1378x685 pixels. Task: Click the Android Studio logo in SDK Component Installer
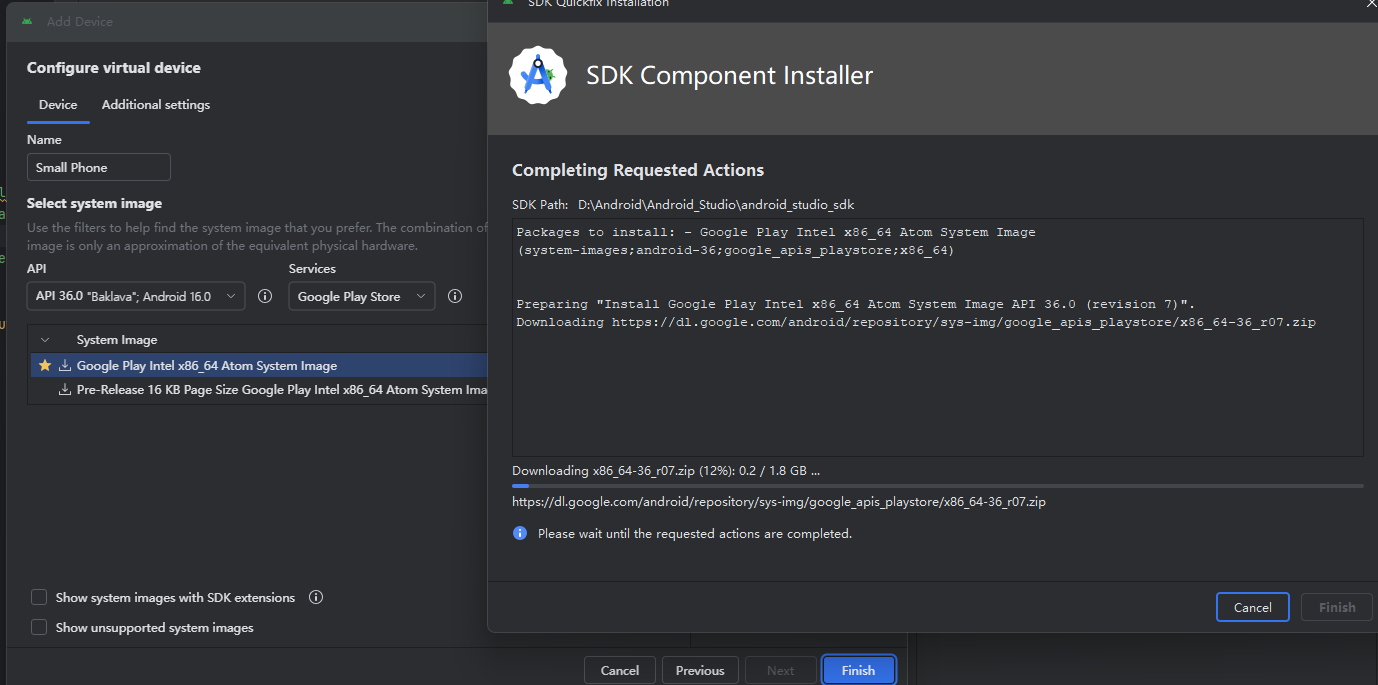pos(538,75)
